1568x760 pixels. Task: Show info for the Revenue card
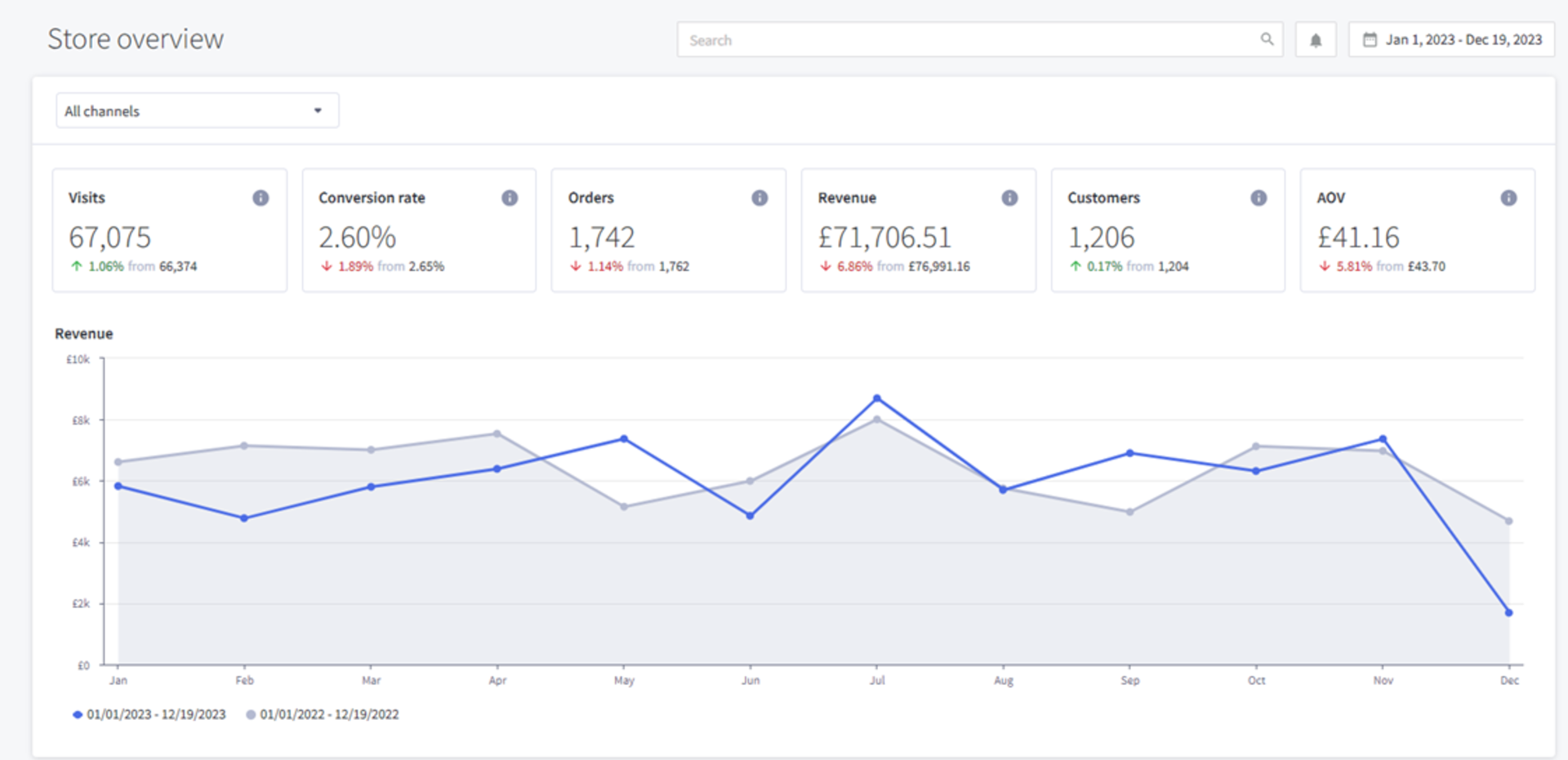[x=1009, y=198]
